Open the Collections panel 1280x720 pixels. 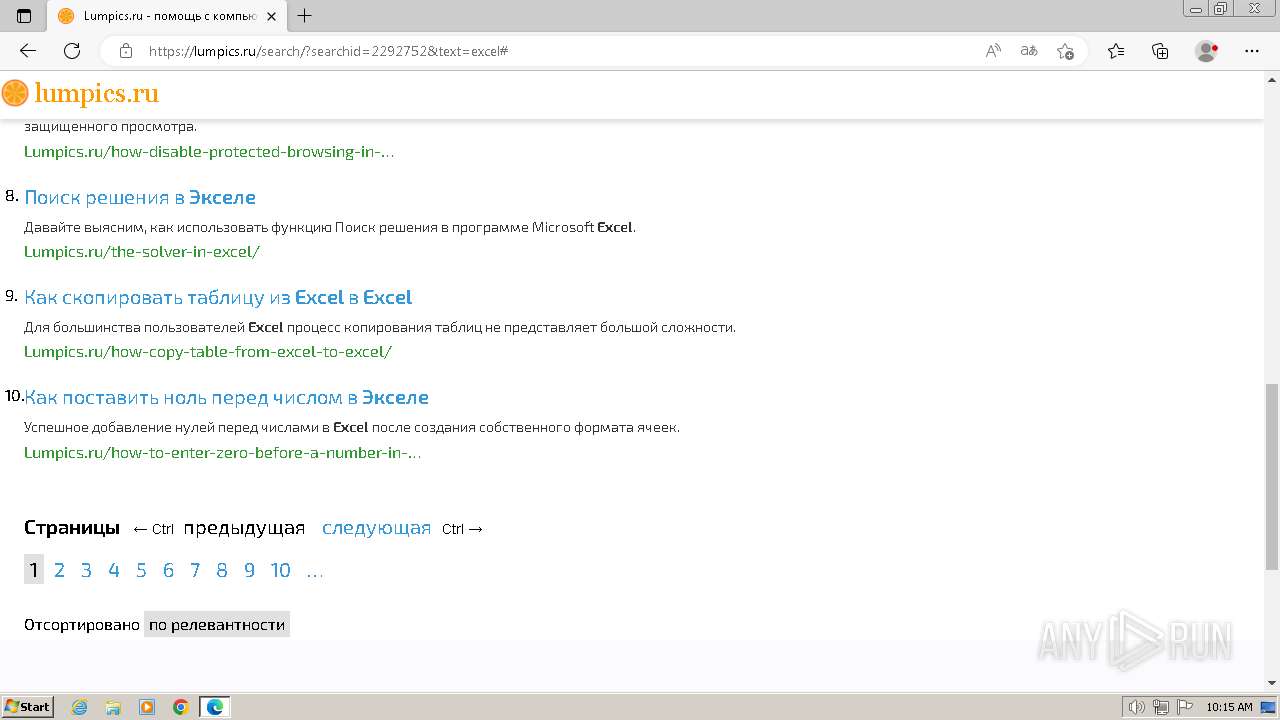point(1160,51)
